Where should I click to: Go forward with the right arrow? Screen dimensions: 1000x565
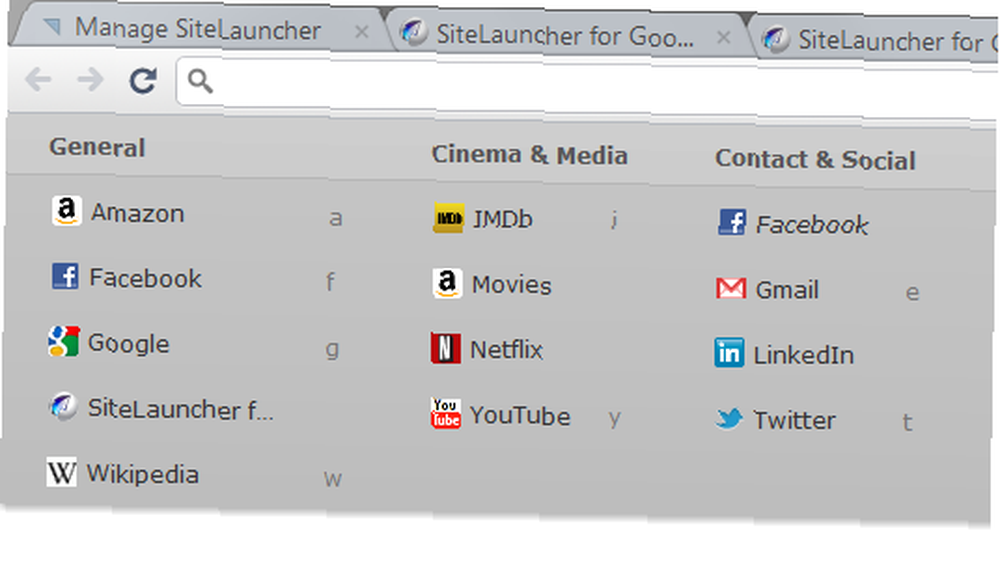tap(90, 80)
